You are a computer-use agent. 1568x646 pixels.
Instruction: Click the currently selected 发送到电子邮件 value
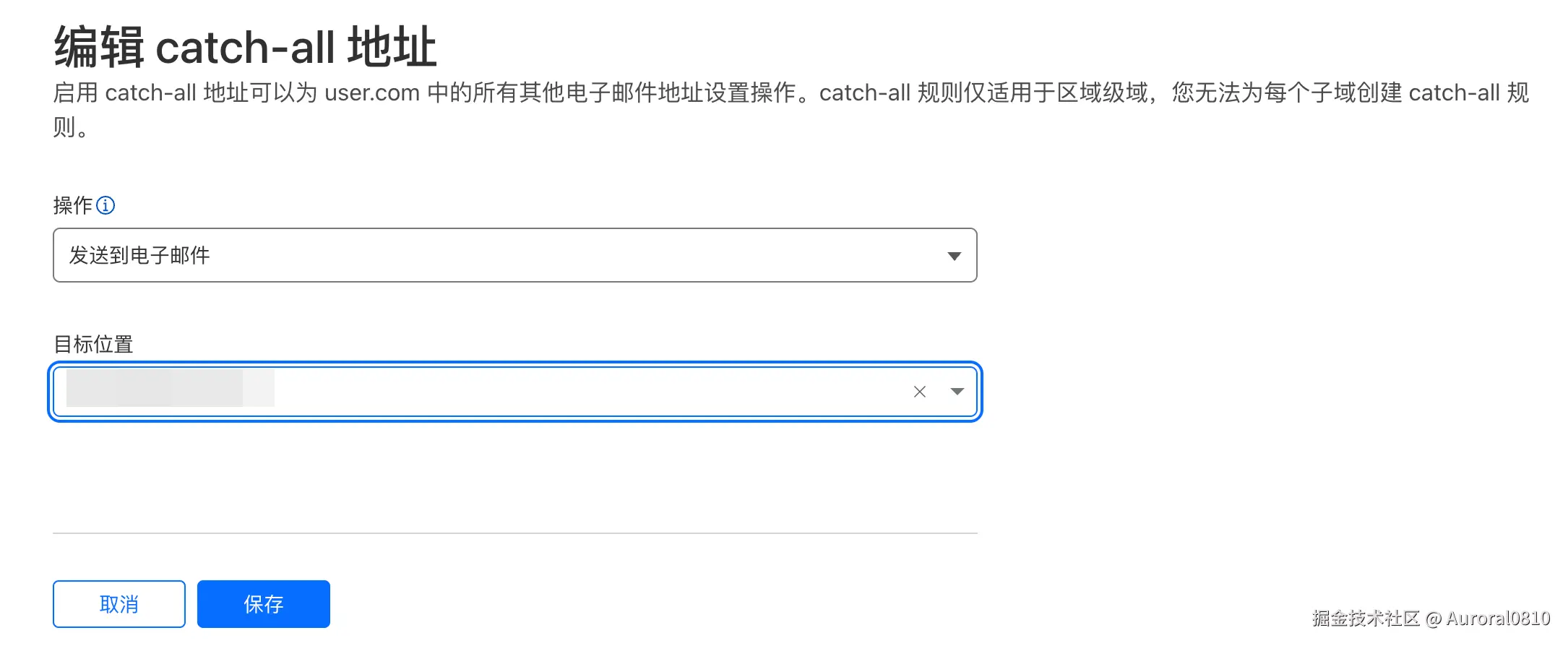(x=139, y=255)
